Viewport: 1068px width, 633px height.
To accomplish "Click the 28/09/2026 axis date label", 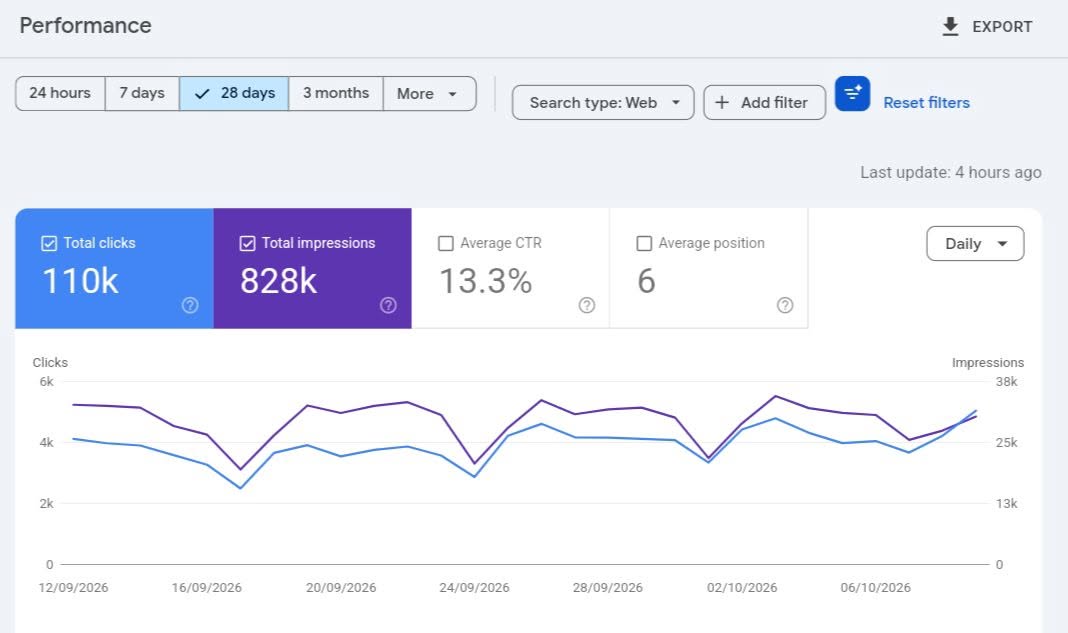I will tap(608, 587).
